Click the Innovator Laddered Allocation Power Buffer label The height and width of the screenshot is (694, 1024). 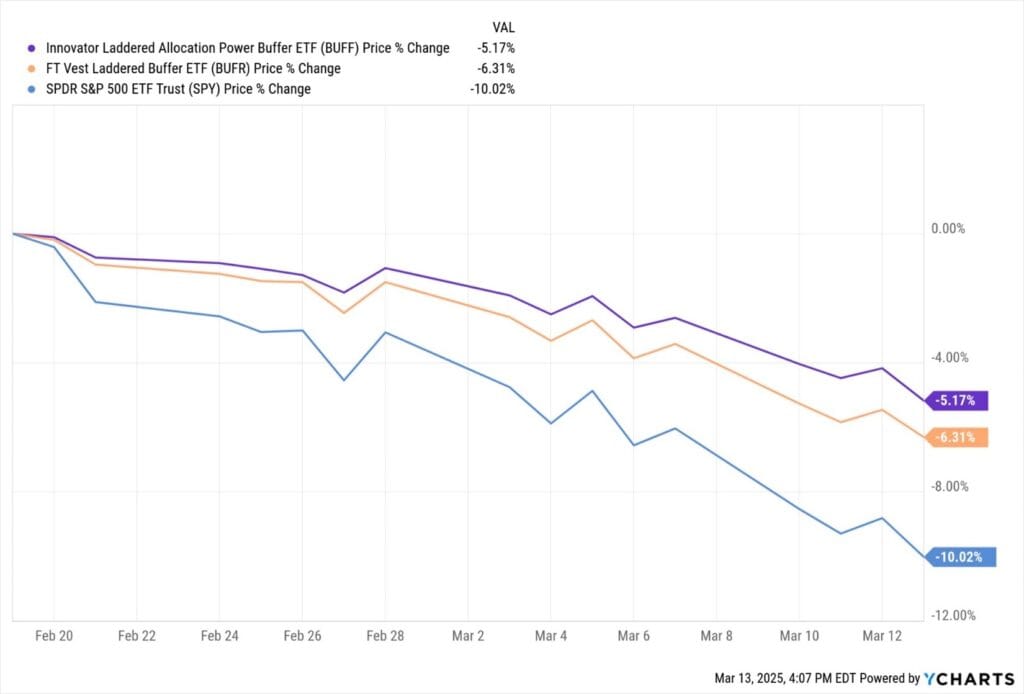tap(247, 48)
